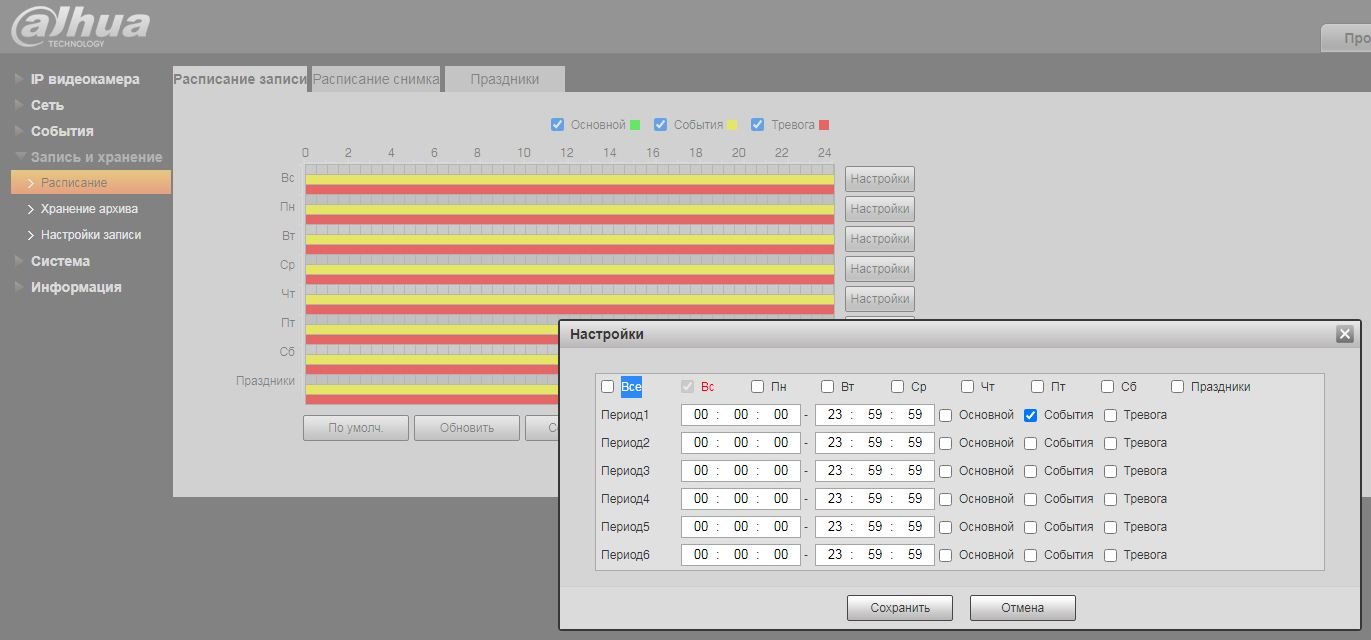Click the Dahua logo
Screen dimensions: 1371x640
tap(80, 27)
